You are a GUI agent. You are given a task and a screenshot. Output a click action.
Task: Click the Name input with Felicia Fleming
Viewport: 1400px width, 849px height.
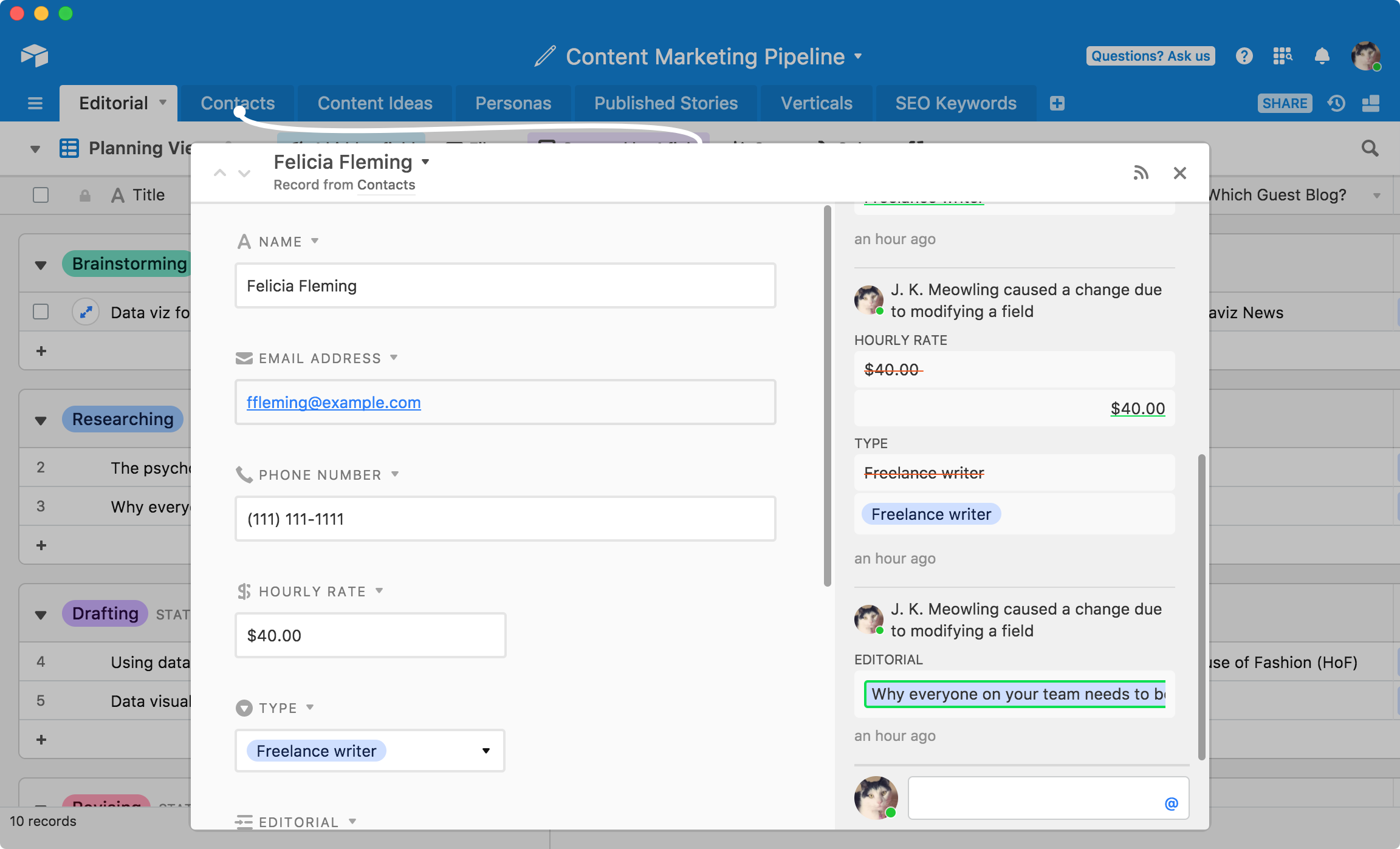click(505, 285)
